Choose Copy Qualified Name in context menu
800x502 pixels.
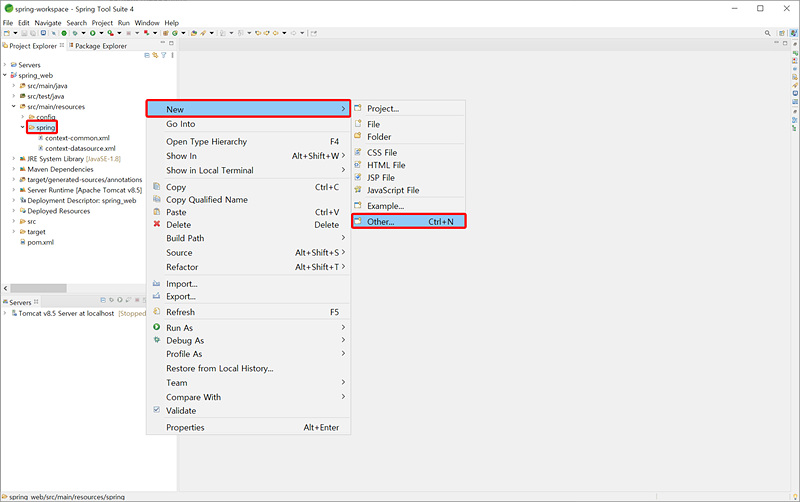[x=248, y=199]
